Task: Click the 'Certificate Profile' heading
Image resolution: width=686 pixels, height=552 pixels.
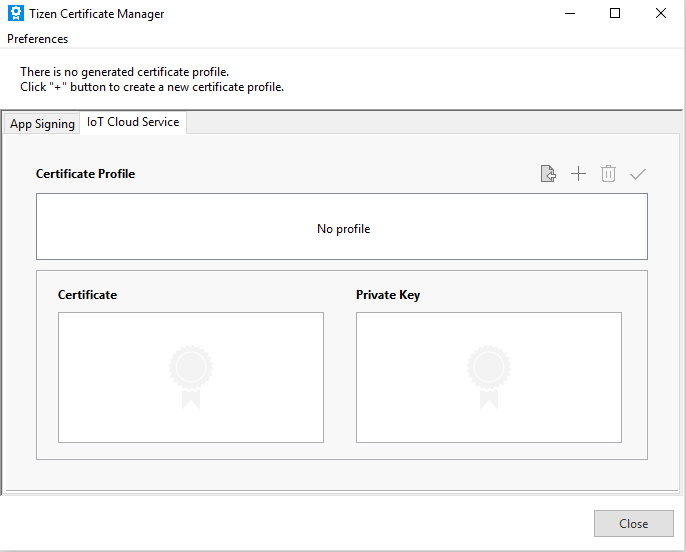Action: (x=85, y=174)
